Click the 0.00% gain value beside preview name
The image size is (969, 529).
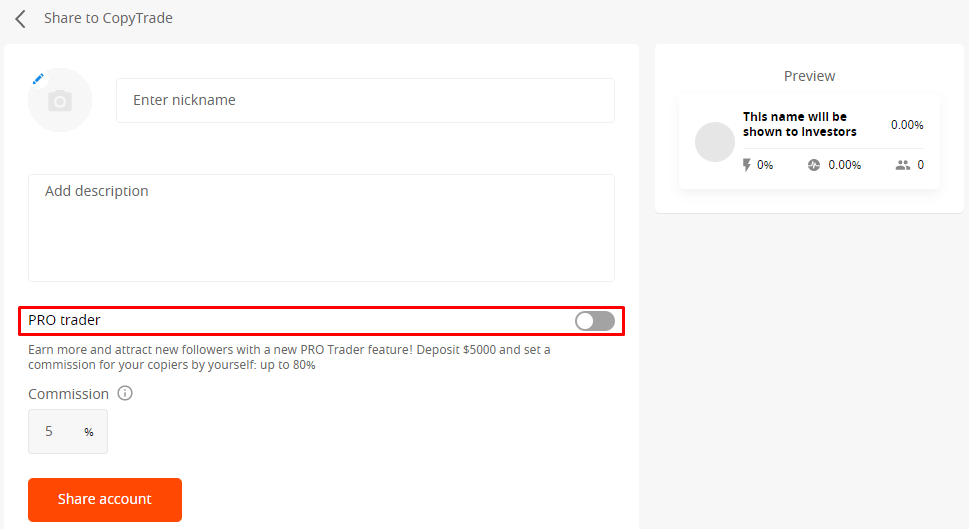tap(907, 125)
